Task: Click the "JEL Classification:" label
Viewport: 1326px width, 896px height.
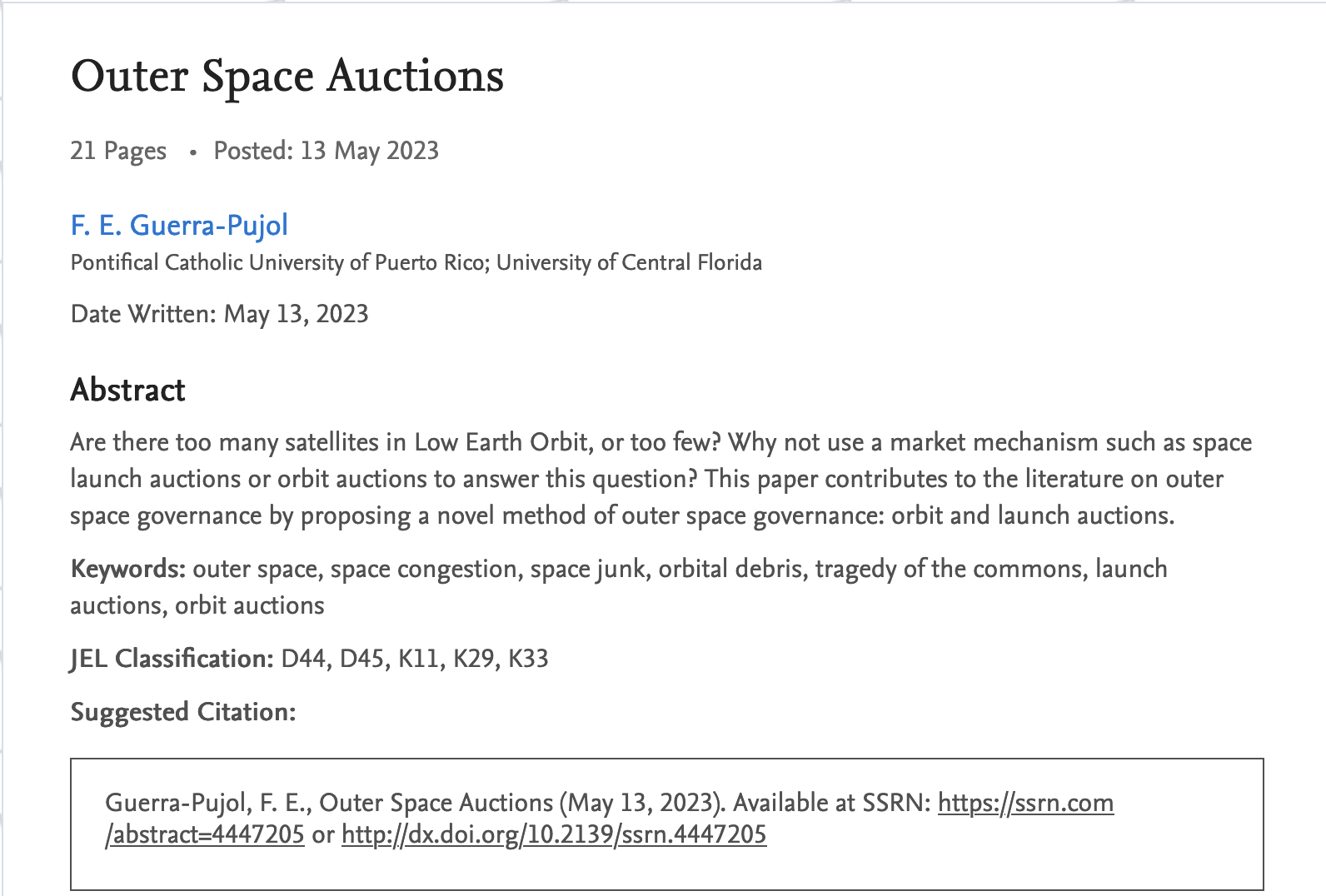Action: click(172, 659)
